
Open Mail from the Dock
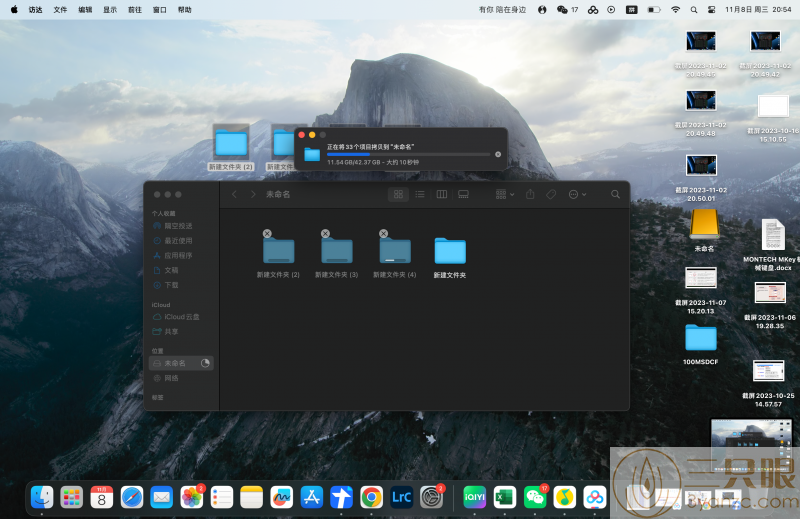point(162,497)
